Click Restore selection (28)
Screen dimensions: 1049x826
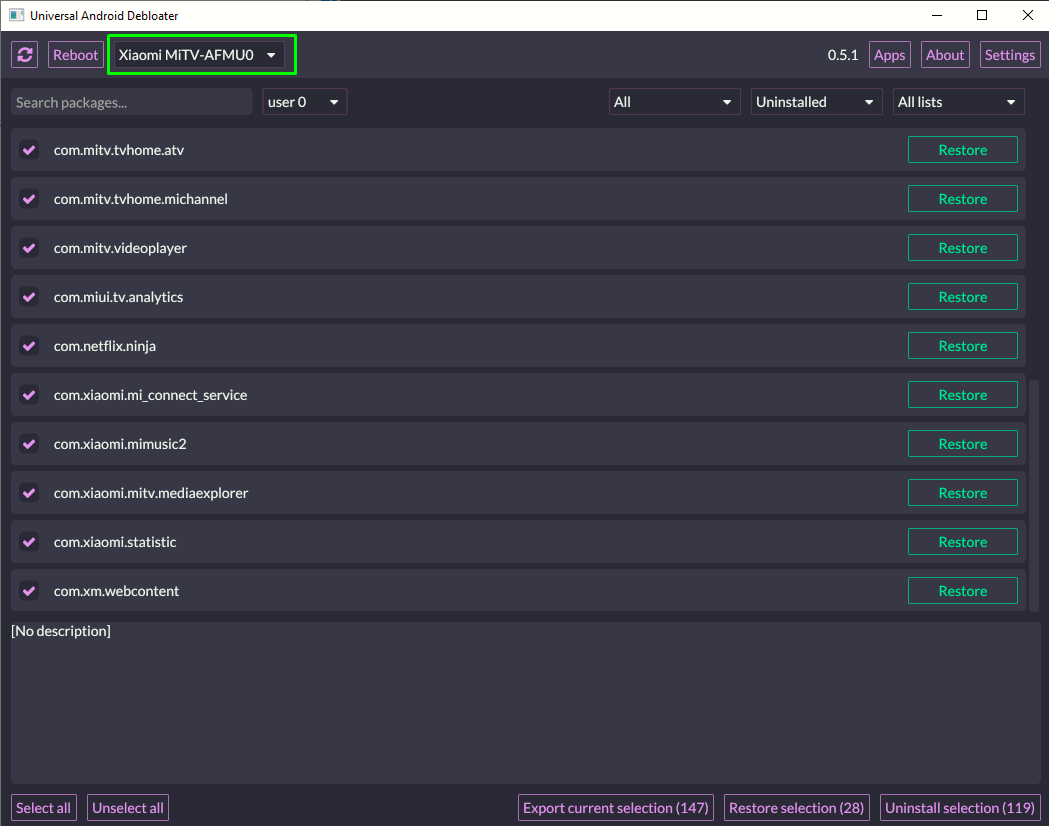tap(796, 807)
